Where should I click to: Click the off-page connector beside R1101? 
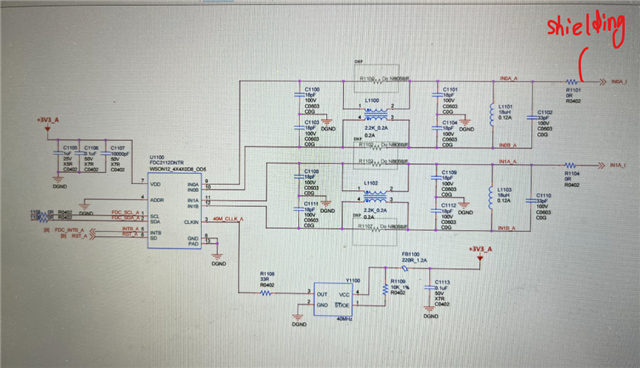click(602, 82)
